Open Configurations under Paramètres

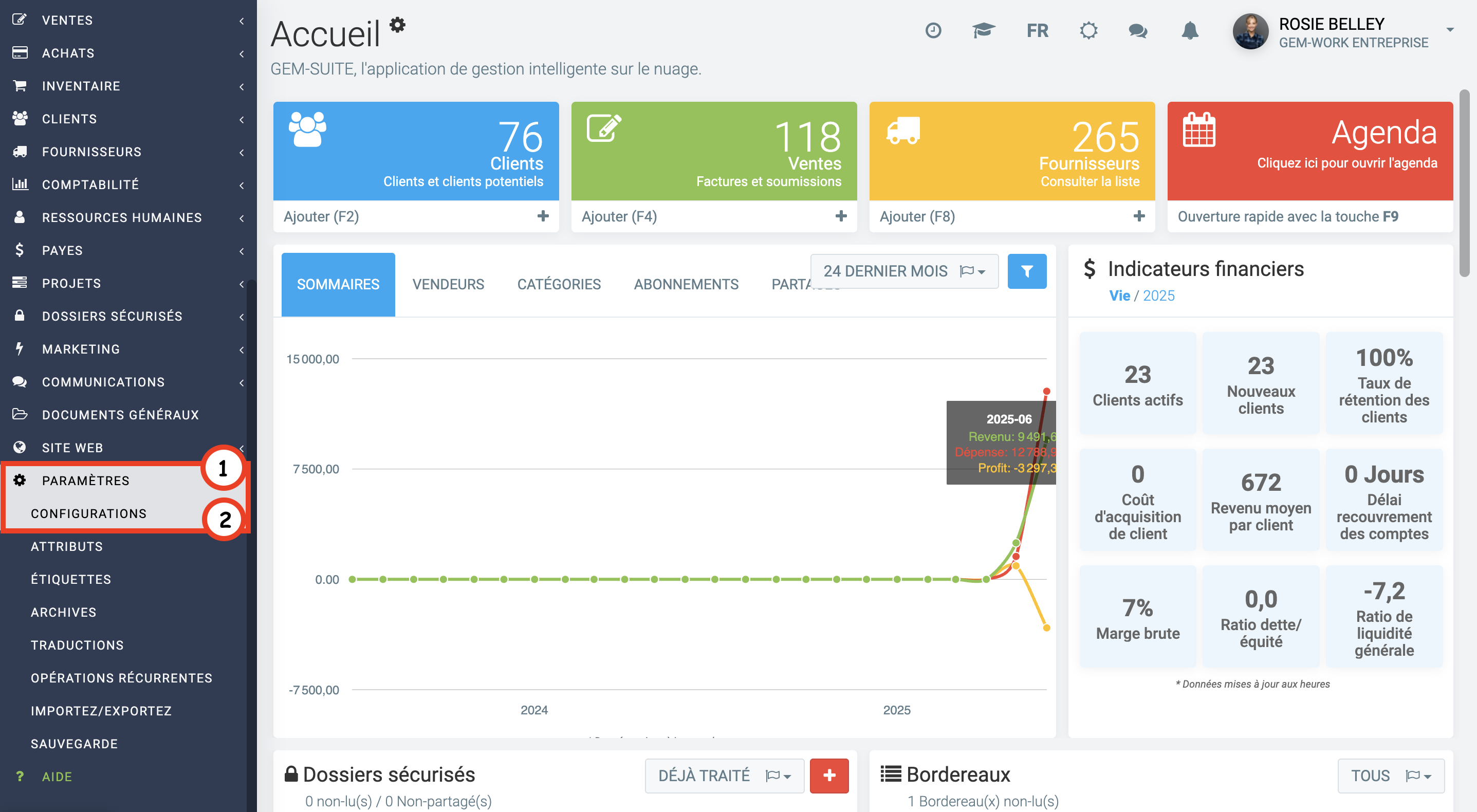(x=89, y=514)
